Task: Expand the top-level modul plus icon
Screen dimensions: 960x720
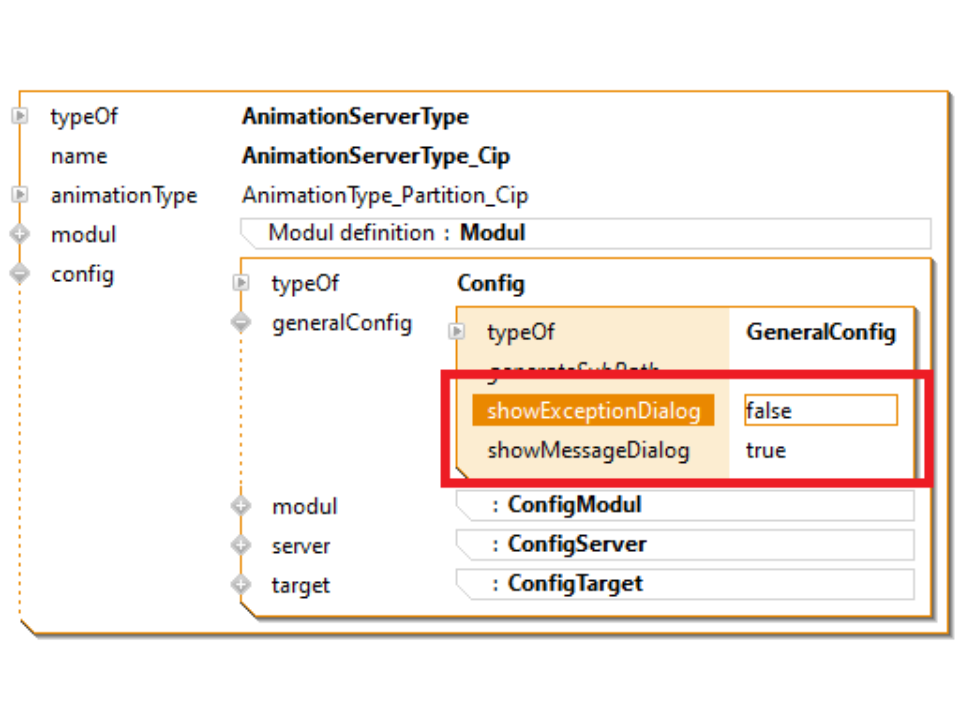Action: pyautogui.click(x=19, y=234)
